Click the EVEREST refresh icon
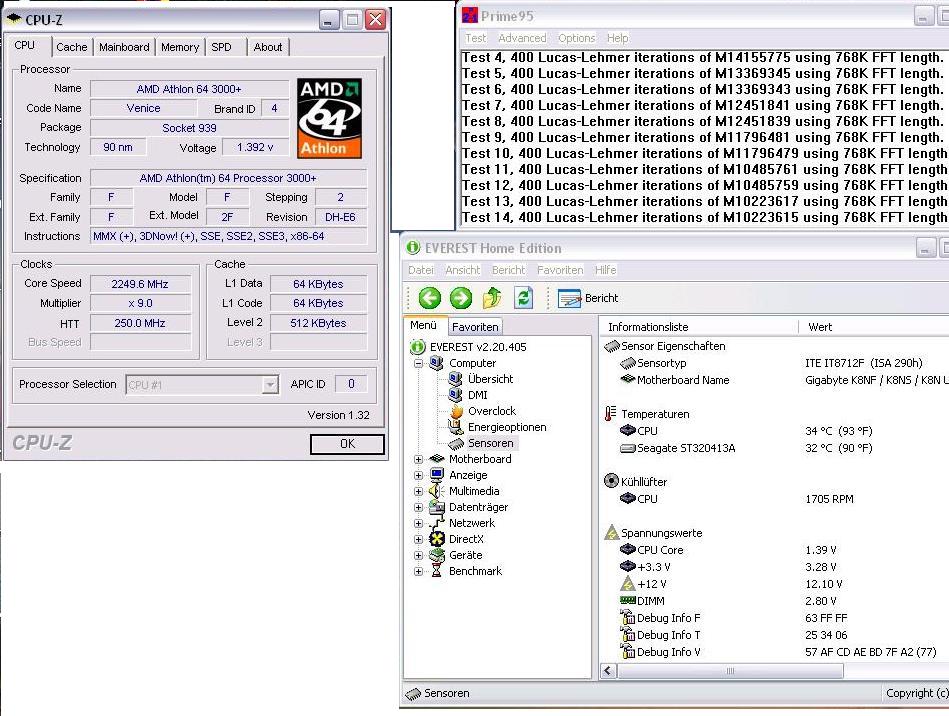The height and width of the screenshot is (716, 949). click(x=524, y=297)
